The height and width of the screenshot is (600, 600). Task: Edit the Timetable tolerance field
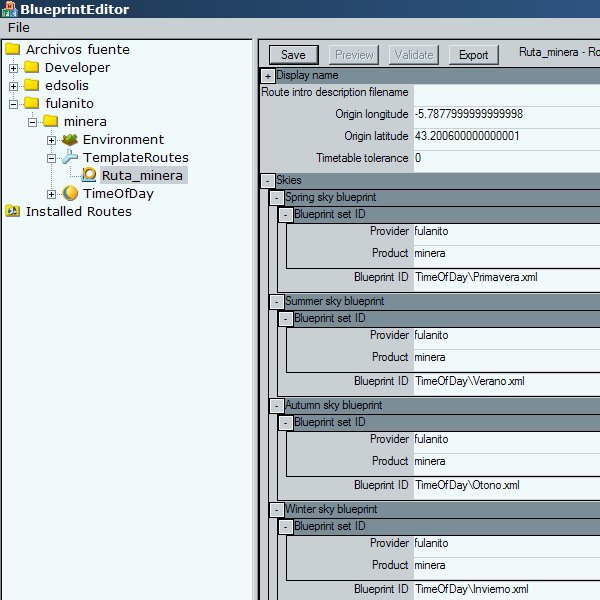[505, 158]
